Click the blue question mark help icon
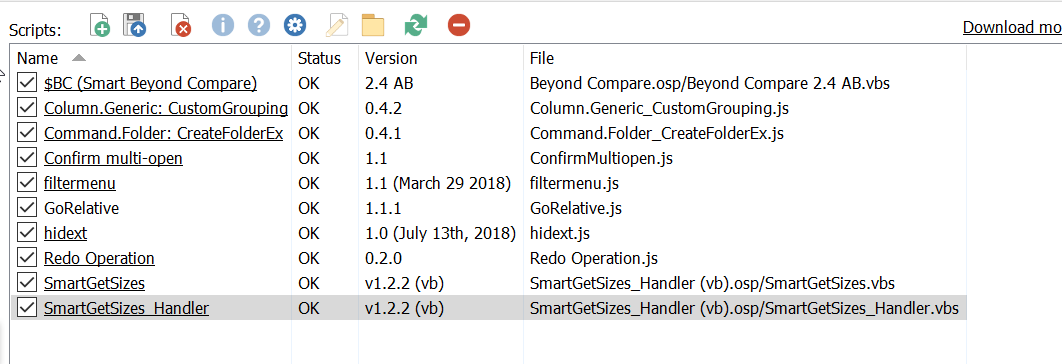Image resolution: width=1062 pixels, height=364 pixels. (259, 25)
